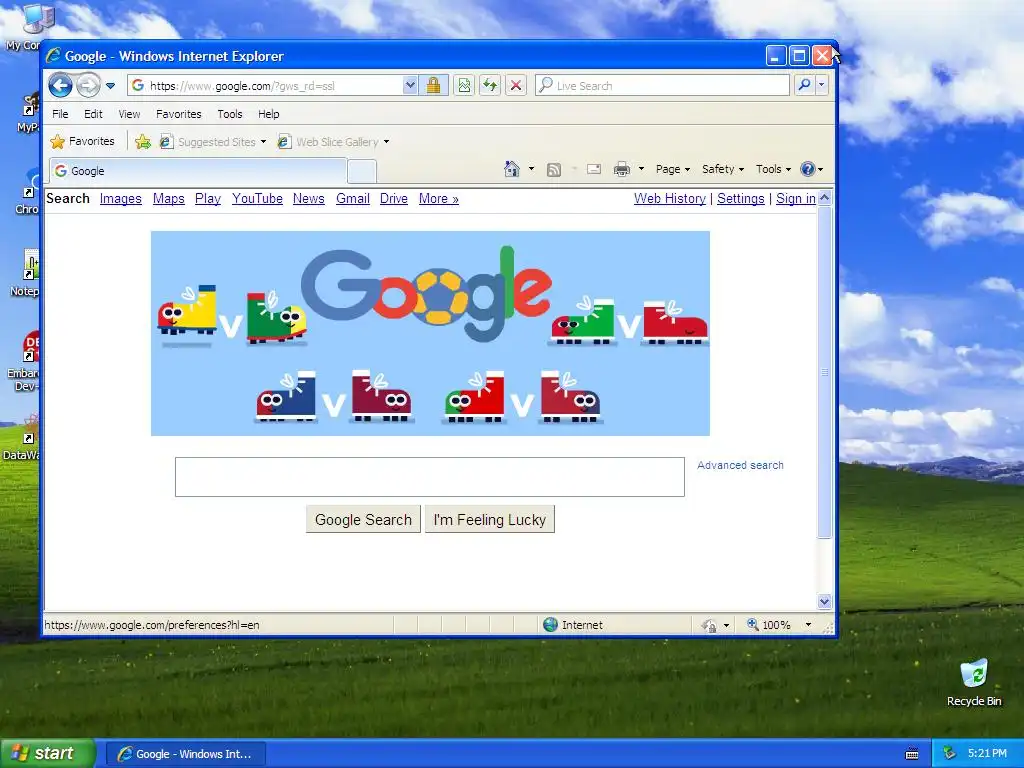Click the scrollbar up arrow

click(825, 197)
